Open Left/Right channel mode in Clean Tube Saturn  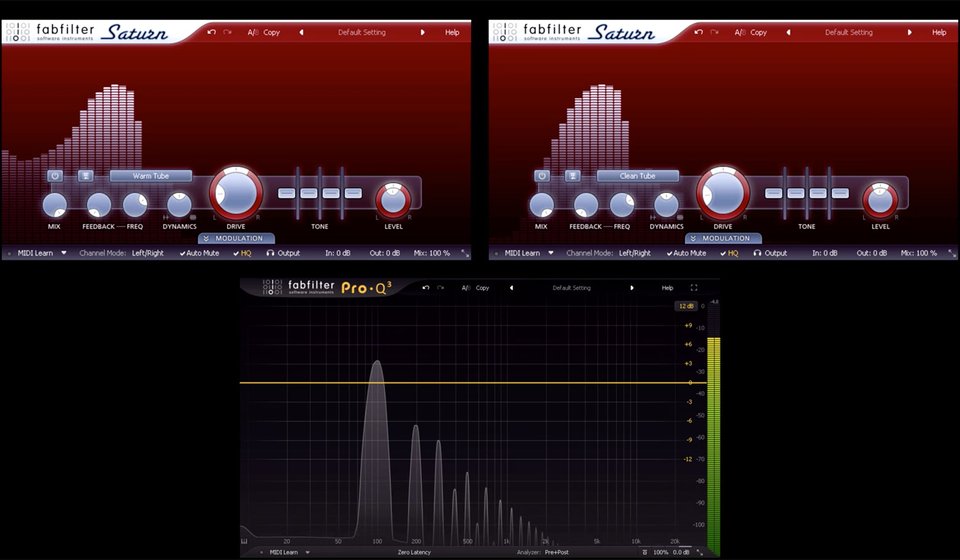[x=635, y=253]
